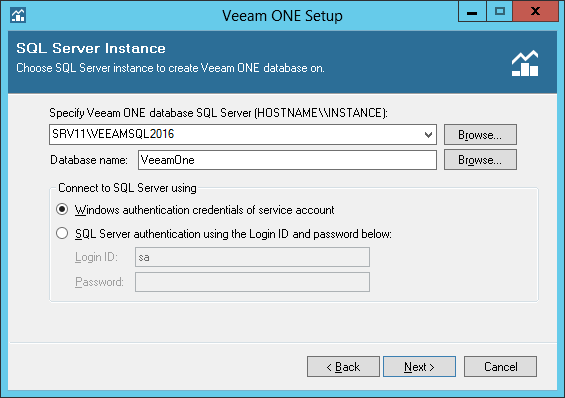Viewport: 565px width, 398px height.
Task: Maximize the Veeam ONE Setup window
Action: pyautogui.click(x=499, y=12)
